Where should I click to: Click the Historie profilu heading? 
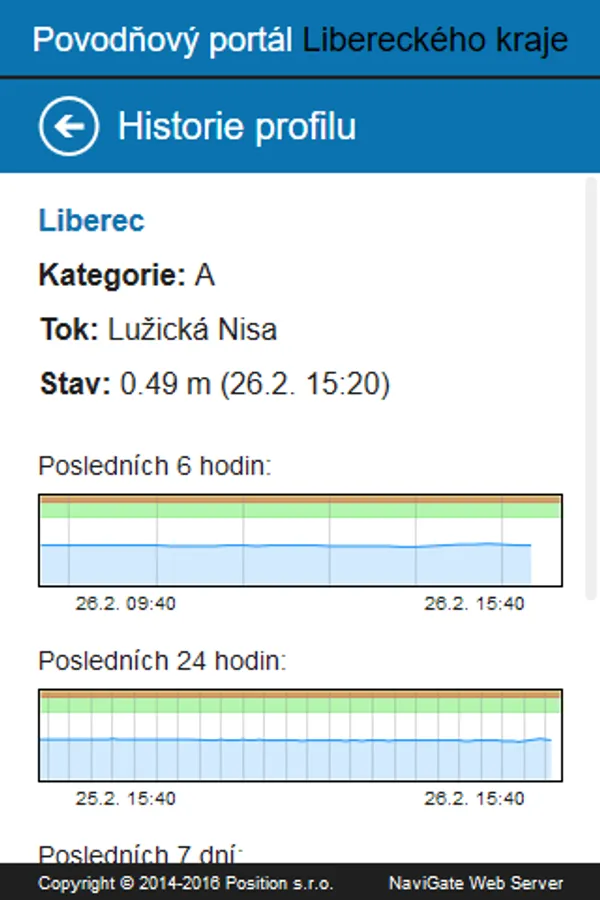click(x=237, y=127)
